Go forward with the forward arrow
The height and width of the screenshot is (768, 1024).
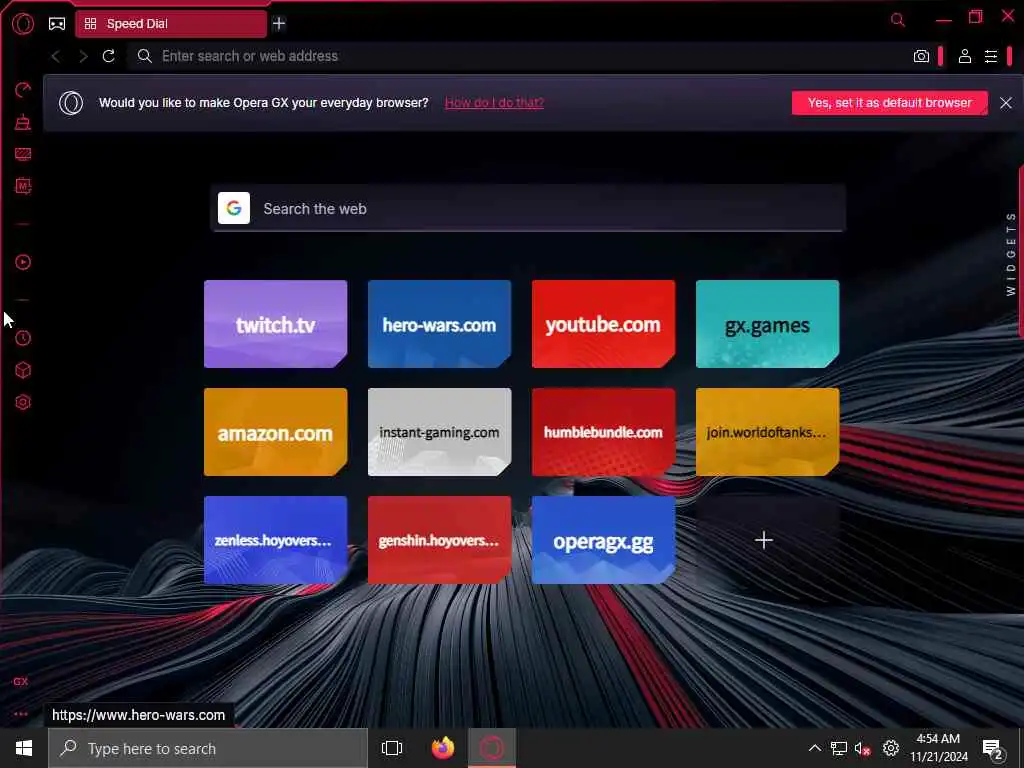point(83,56)
